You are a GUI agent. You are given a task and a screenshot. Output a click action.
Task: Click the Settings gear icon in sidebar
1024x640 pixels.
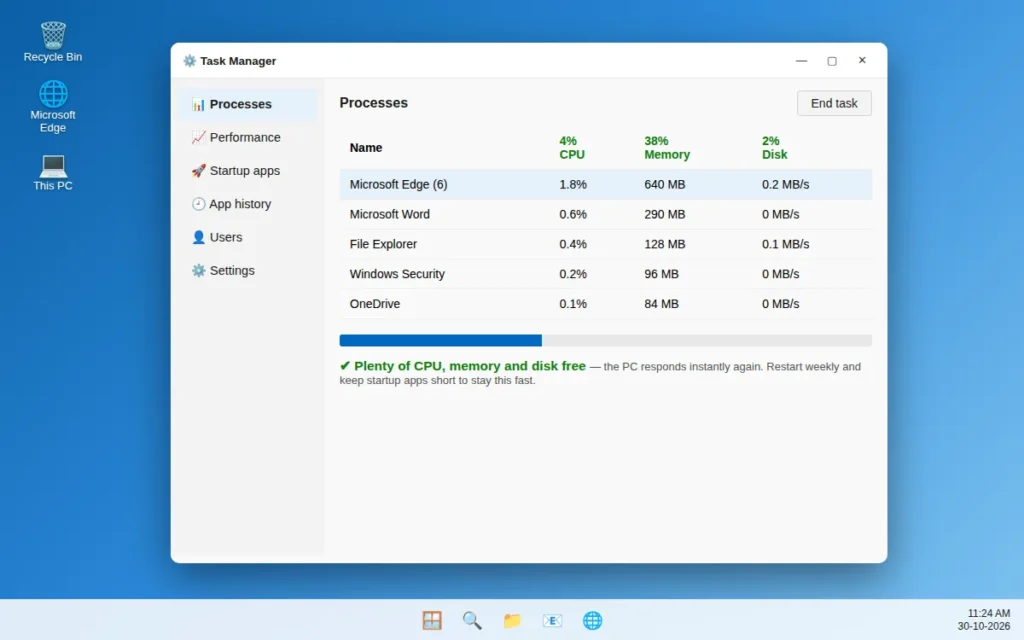199,270
